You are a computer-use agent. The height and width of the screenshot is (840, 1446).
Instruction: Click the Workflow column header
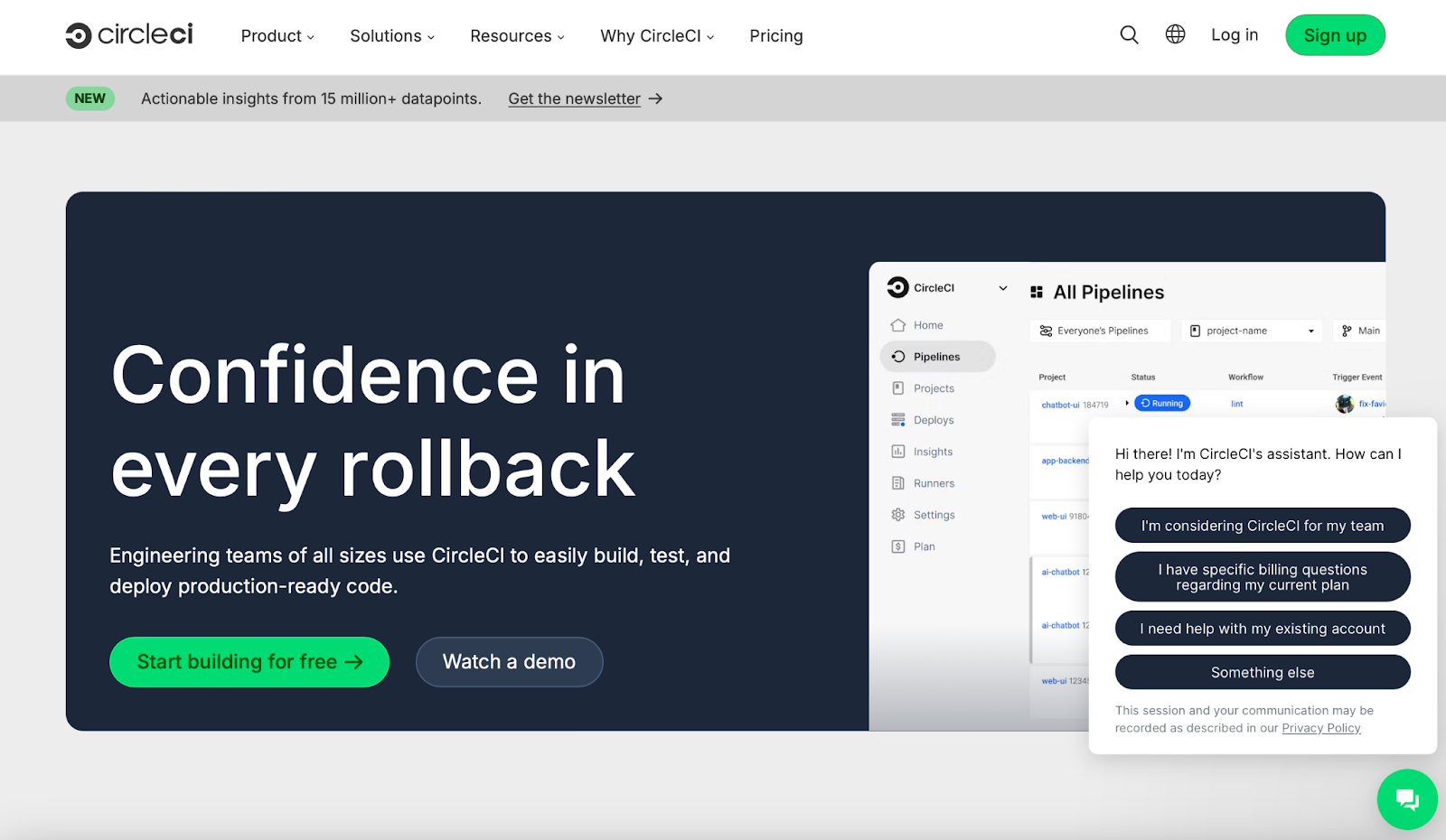(x=1245, y=377)
